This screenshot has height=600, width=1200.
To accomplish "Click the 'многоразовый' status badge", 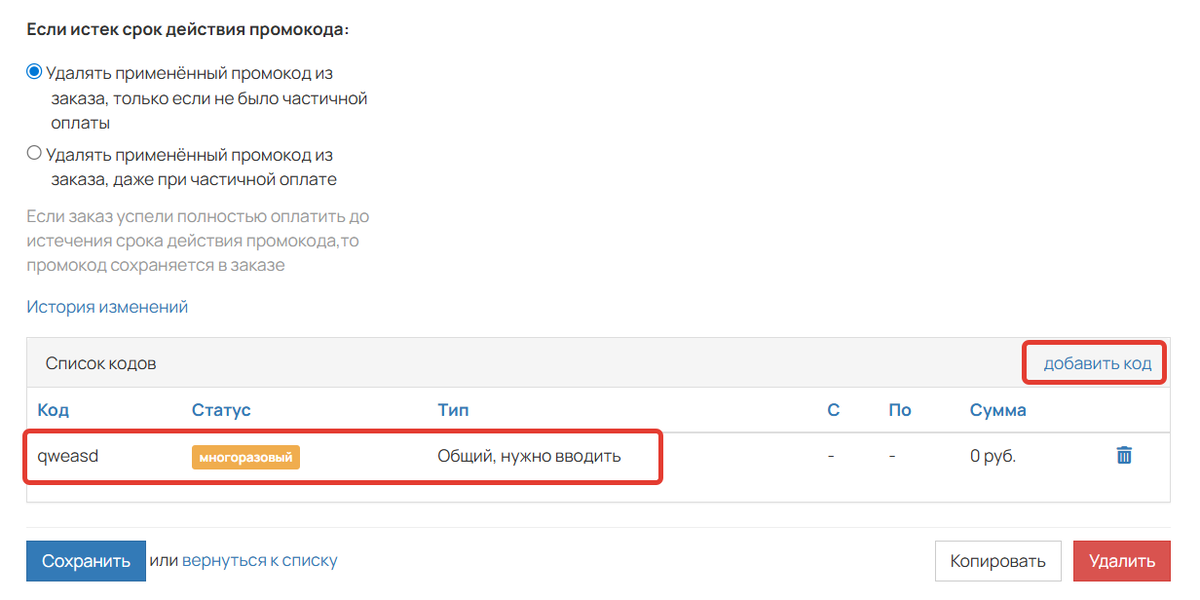I will click(x=246, y=456).
